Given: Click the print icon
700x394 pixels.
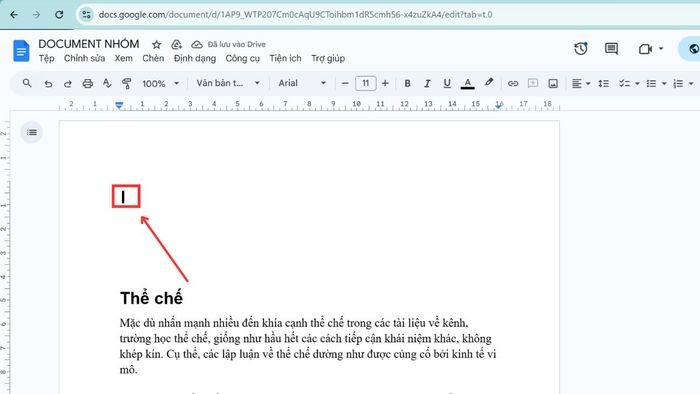Looking at the screenshot, I should (x=88, y=83).
